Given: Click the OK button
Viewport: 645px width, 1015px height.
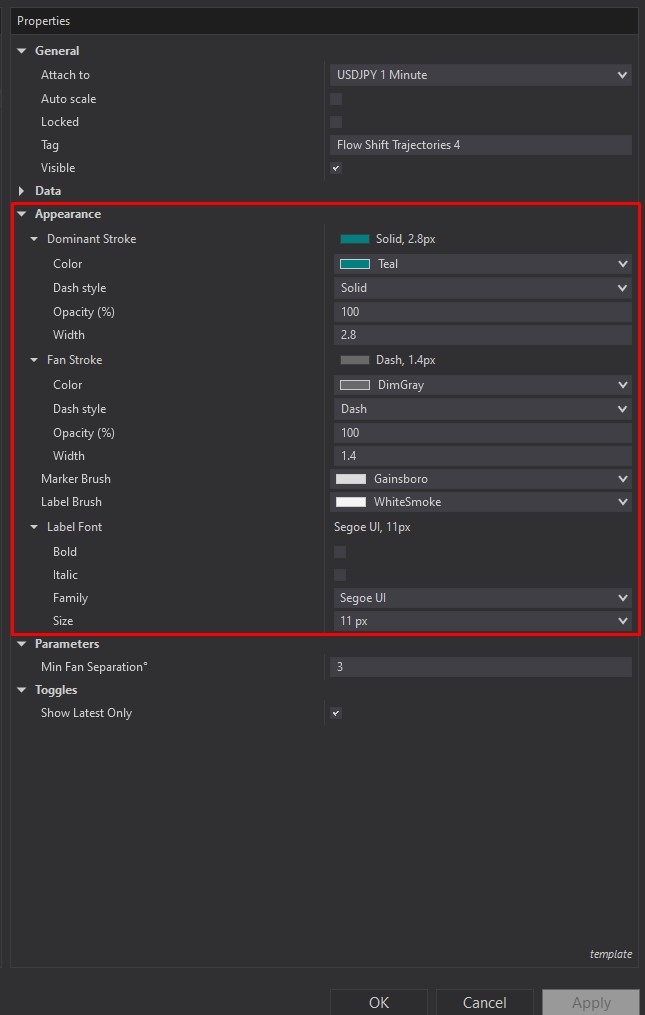Looking at the screenshot, I should 378,1002.
